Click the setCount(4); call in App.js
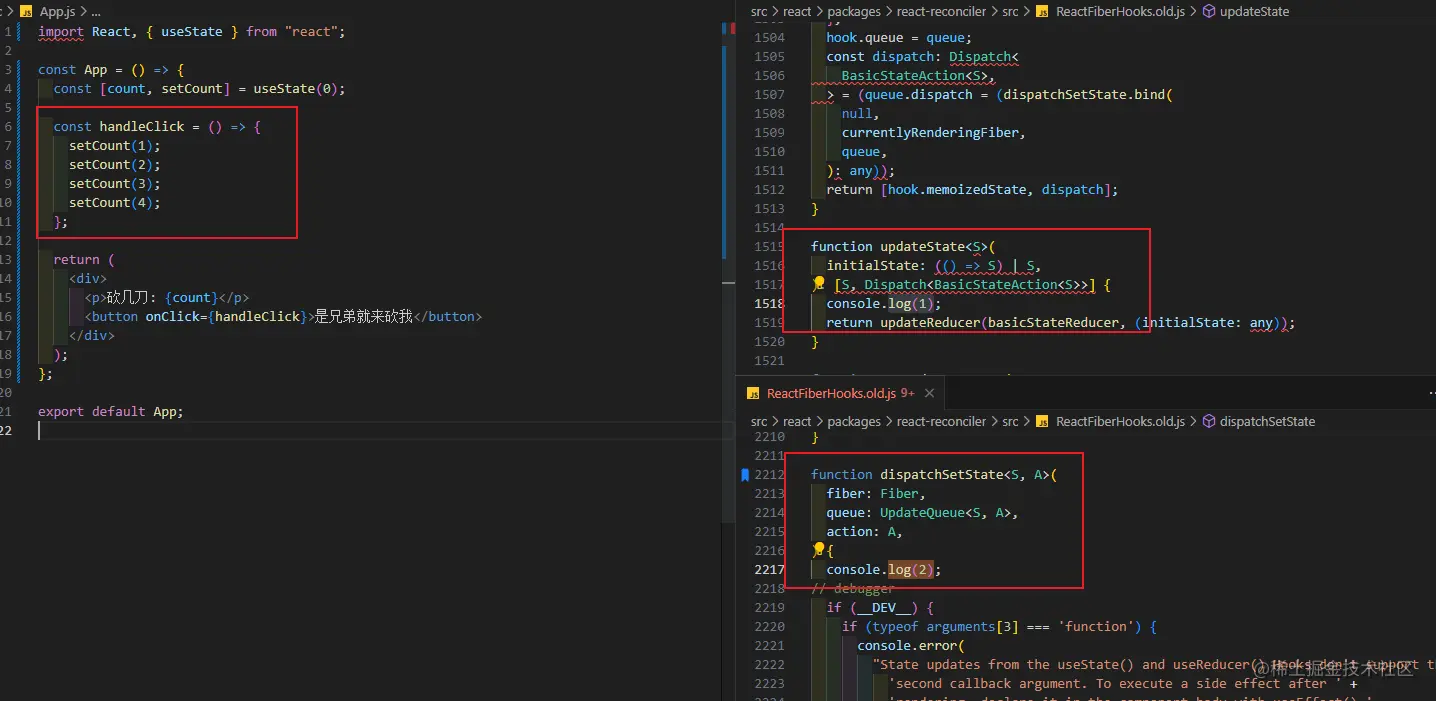The height and width of the screenshot is (701, 1436). 114,203
